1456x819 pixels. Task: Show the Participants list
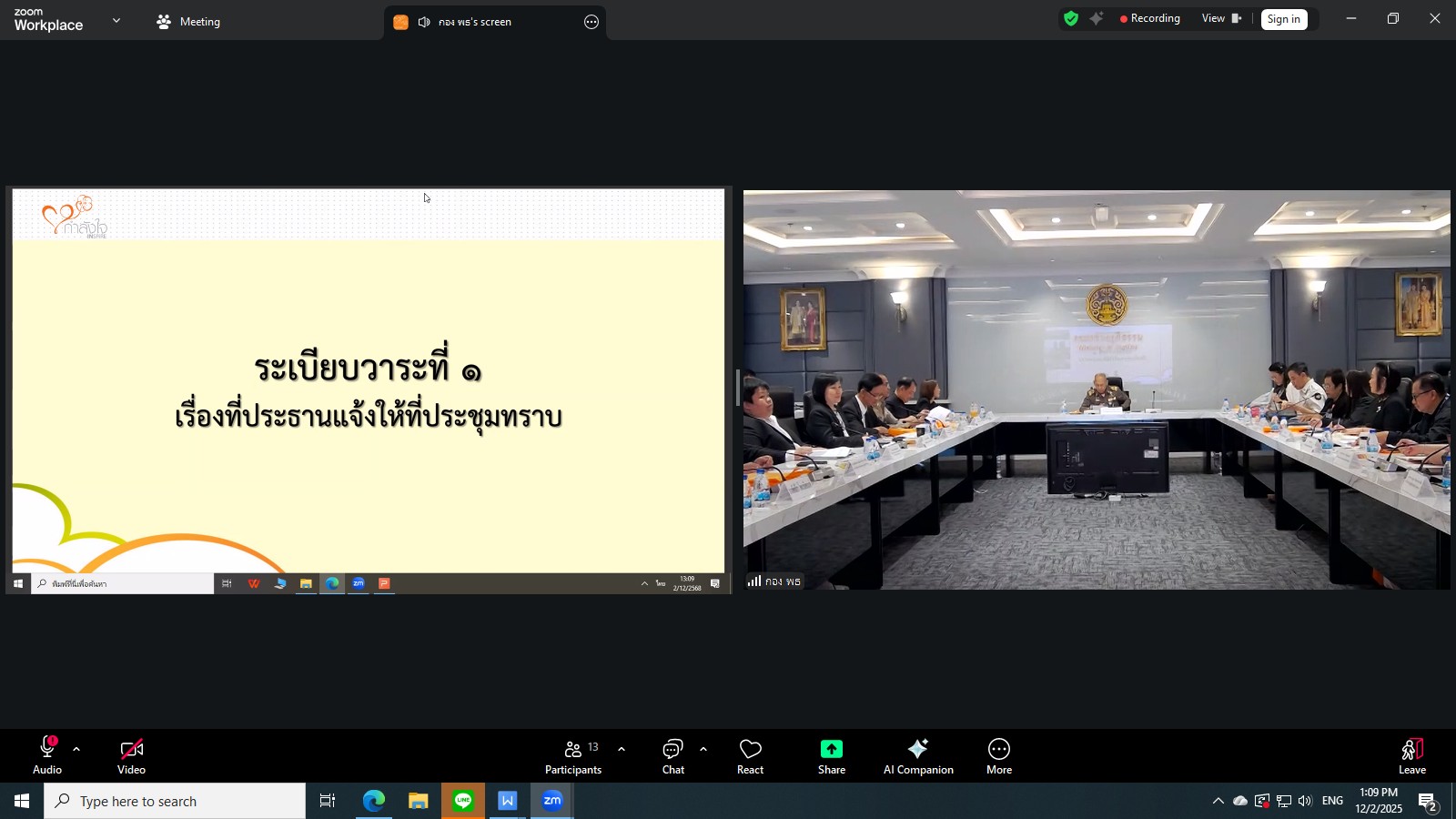click(573, 755)
